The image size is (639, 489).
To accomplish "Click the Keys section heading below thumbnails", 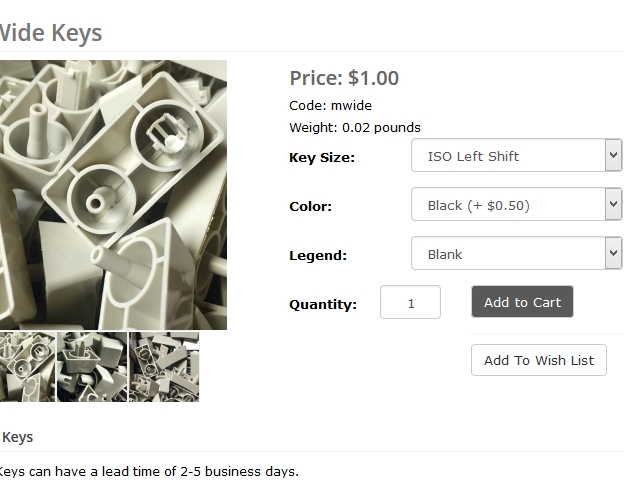I will tap(18, 437).
